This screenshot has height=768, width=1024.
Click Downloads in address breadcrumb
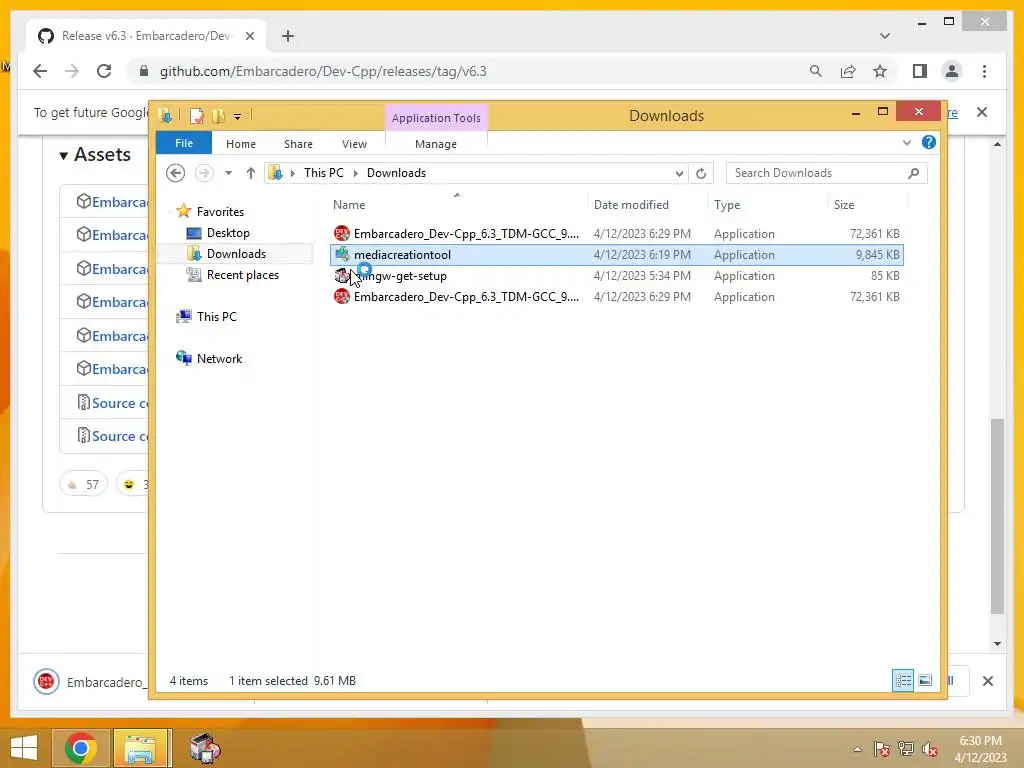pyautogui.click(x=396, y=172)
